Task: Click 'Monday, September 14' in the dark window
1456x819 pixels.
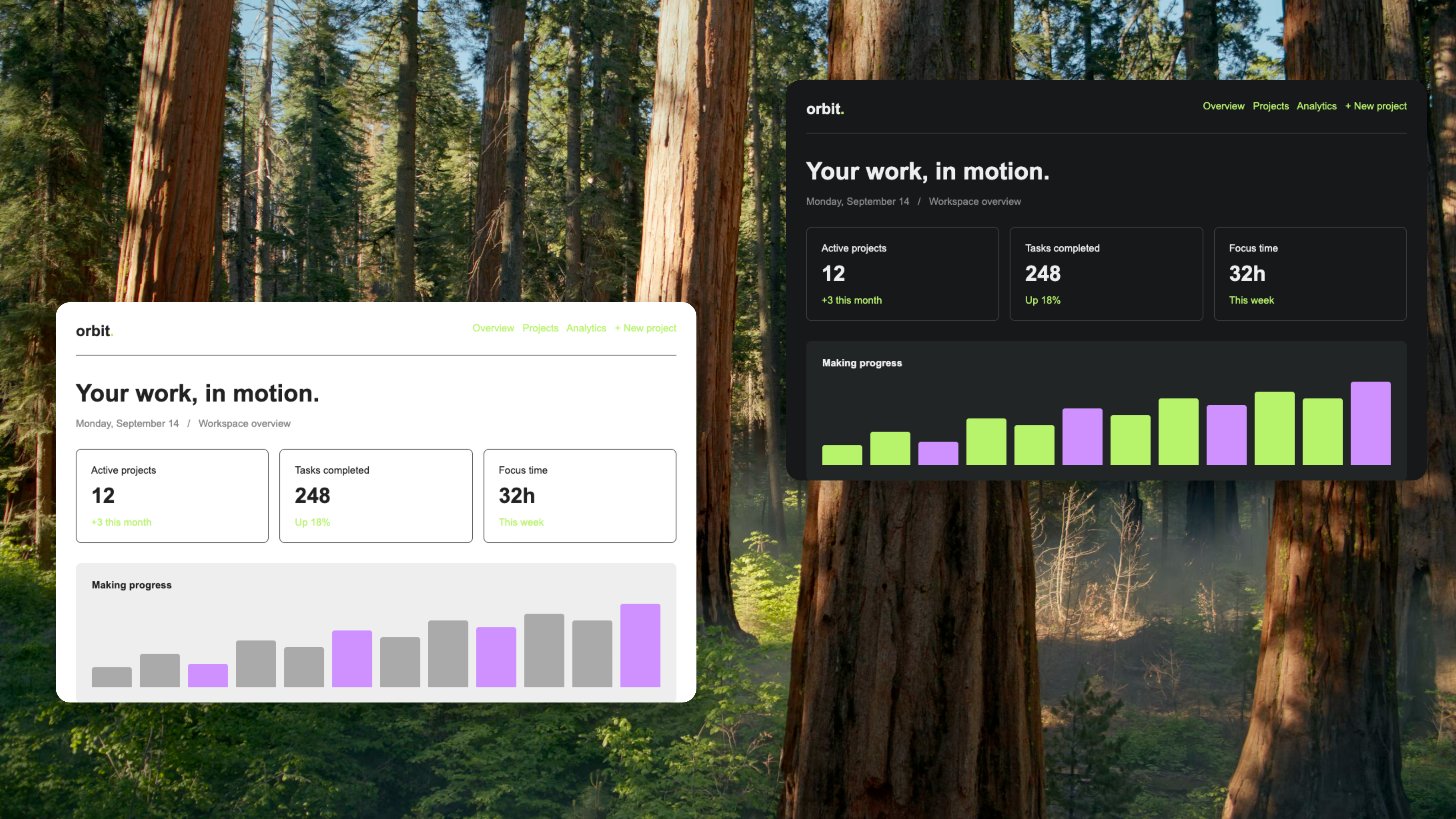Action: [857, 201]
